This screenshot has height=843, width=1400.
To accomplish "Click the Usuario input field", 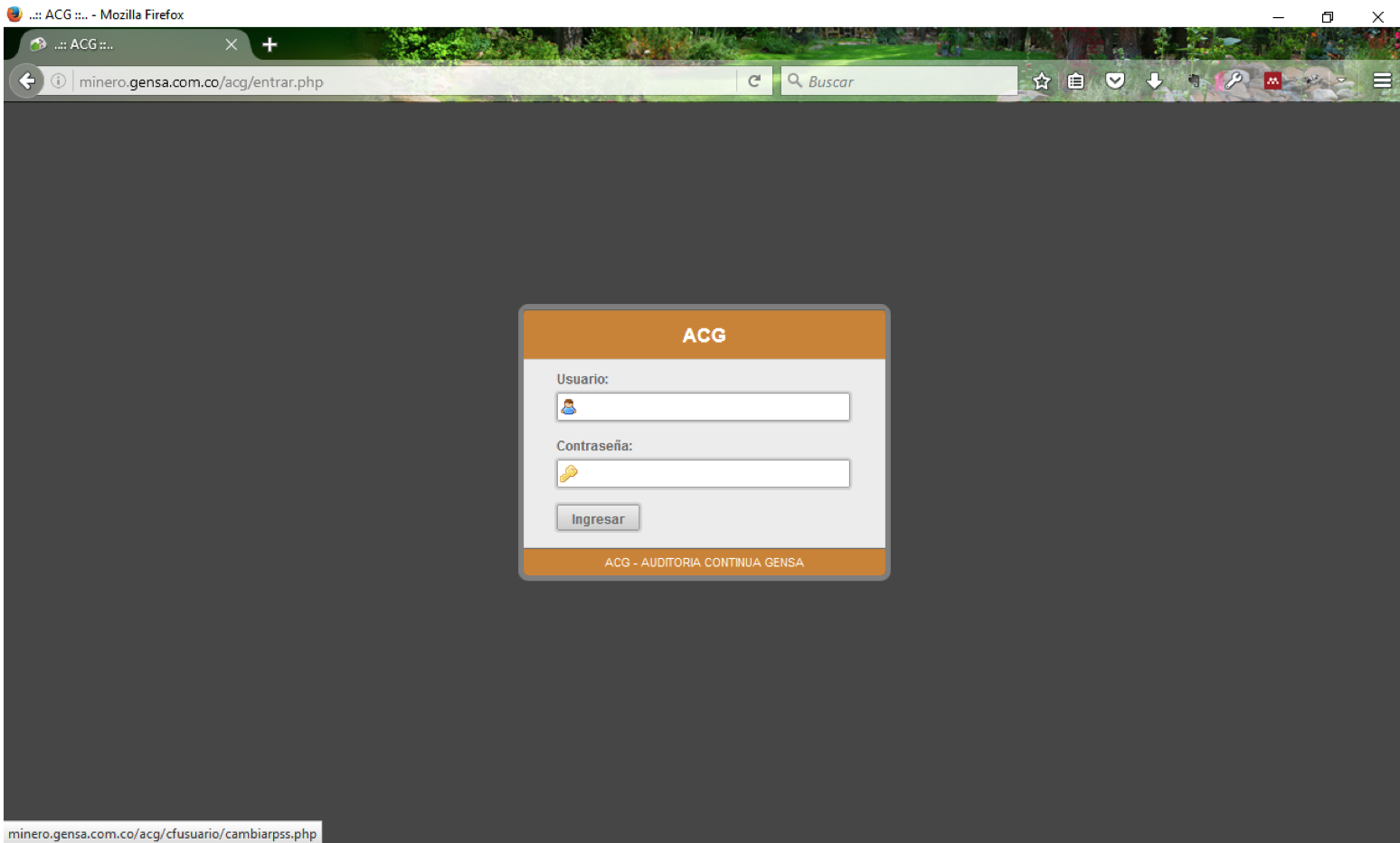I will [x=703, y=407].
